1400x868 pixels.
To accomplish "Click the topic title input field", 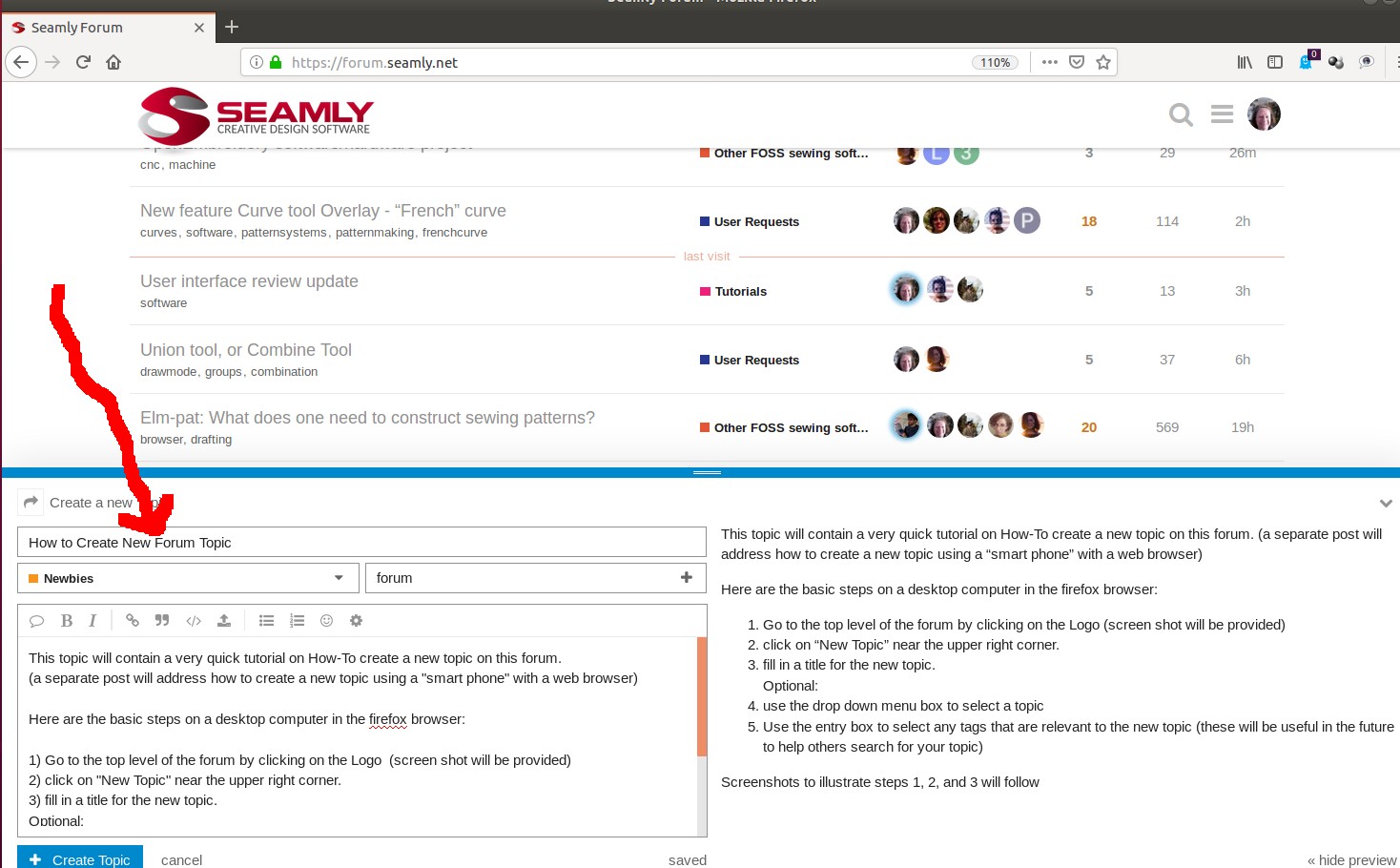I will click(x=361, y=543).
